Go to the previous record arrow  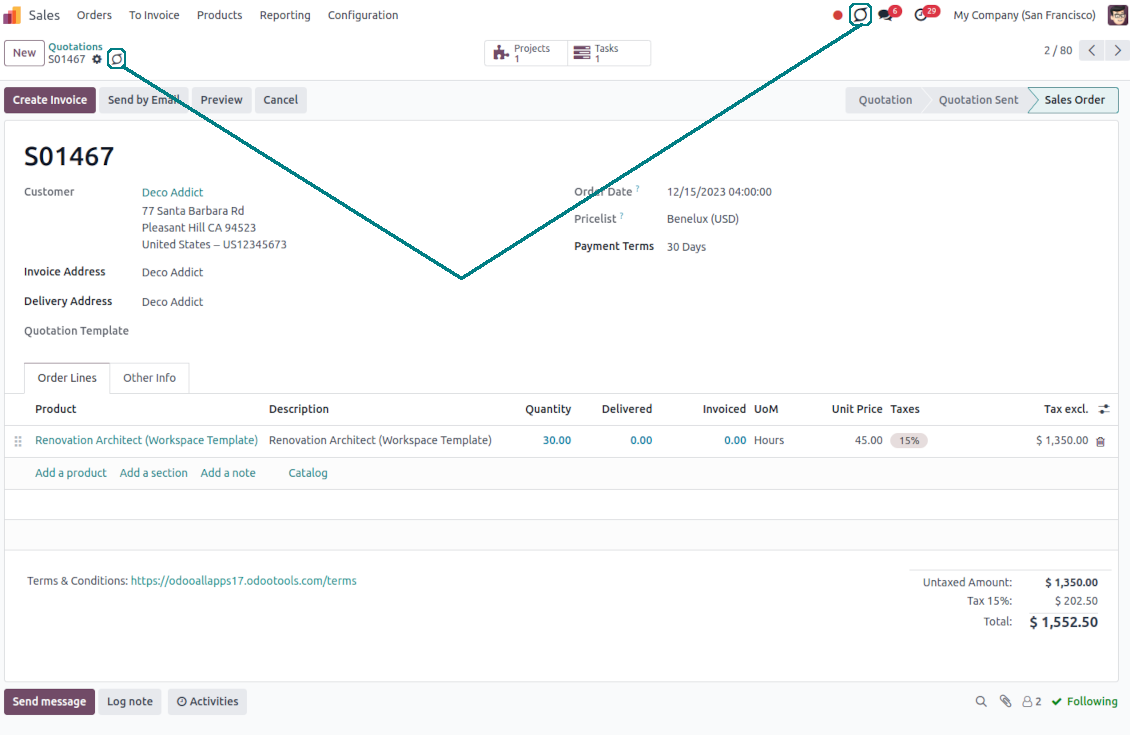pyautogui.click(x=1092, y=50)
